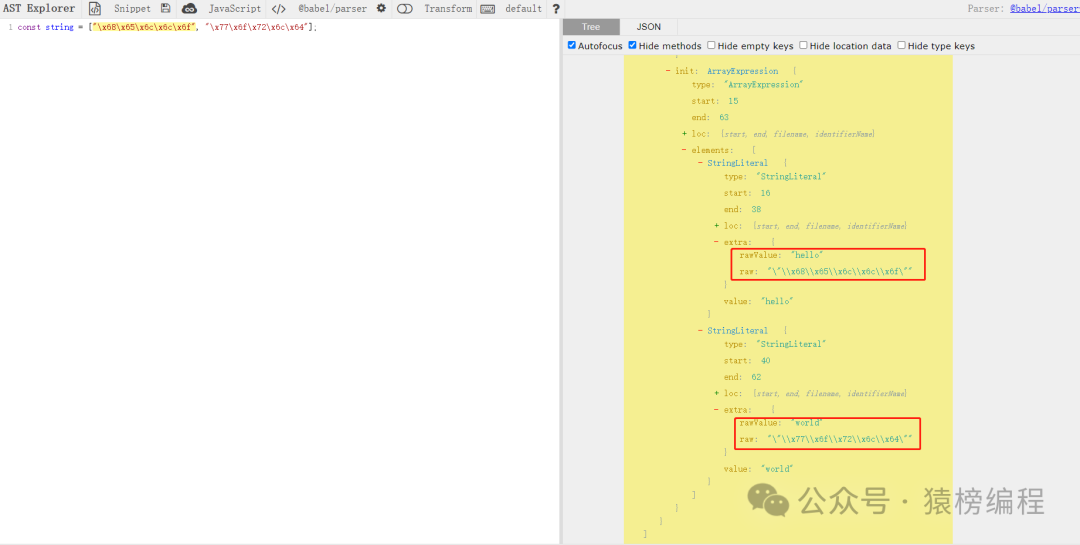Viewport: 1080px width, 545px height.
Task: Click rawValue: "world" row
Action: [781, 423]
